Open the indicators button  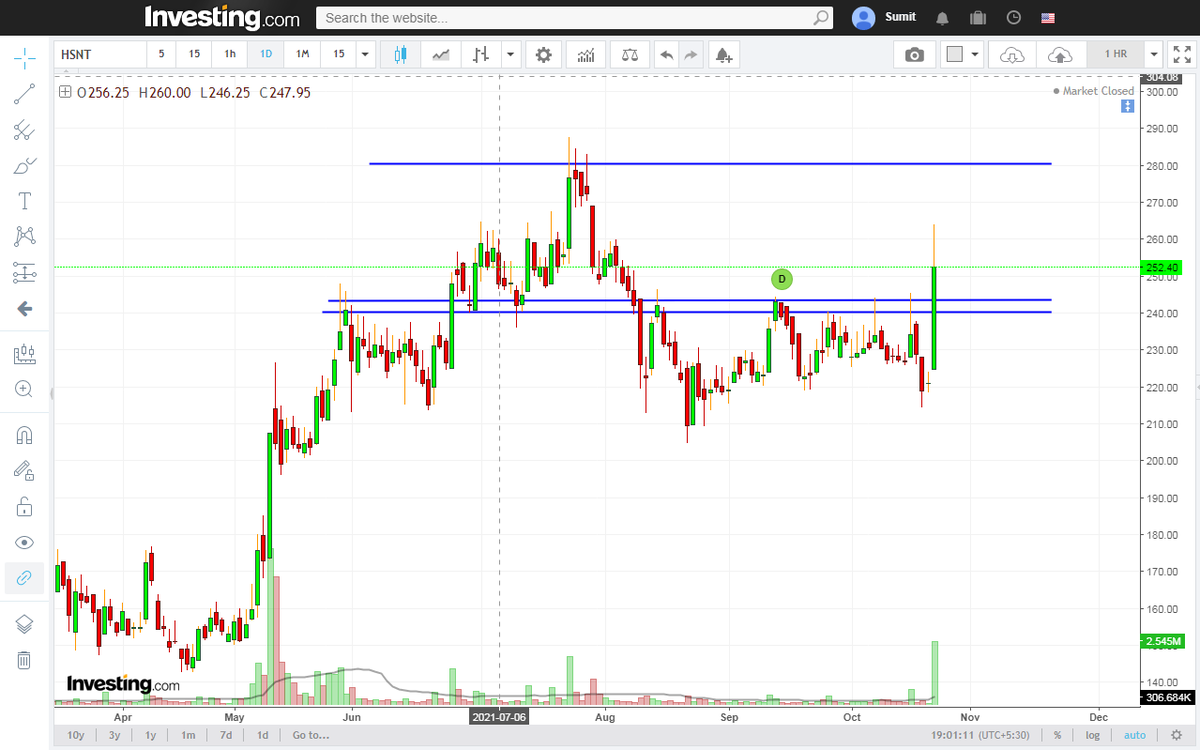[586, 54]
